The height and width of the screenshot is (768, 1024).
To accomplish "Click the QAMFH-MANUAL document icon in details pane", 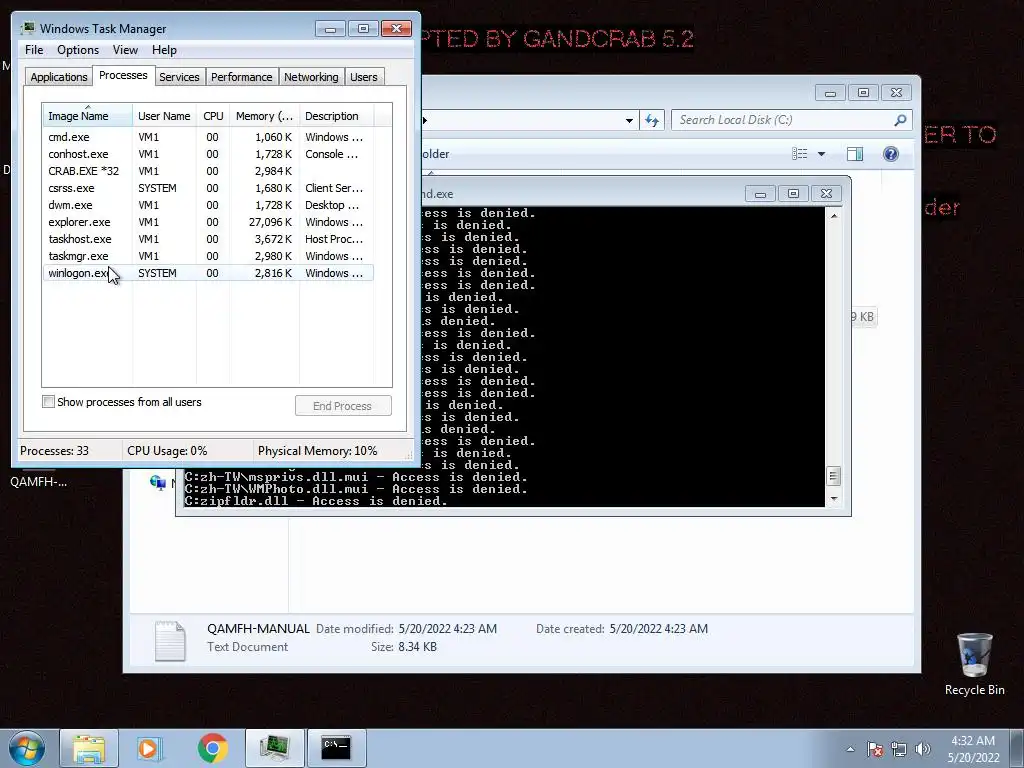I will pos(170,641).
